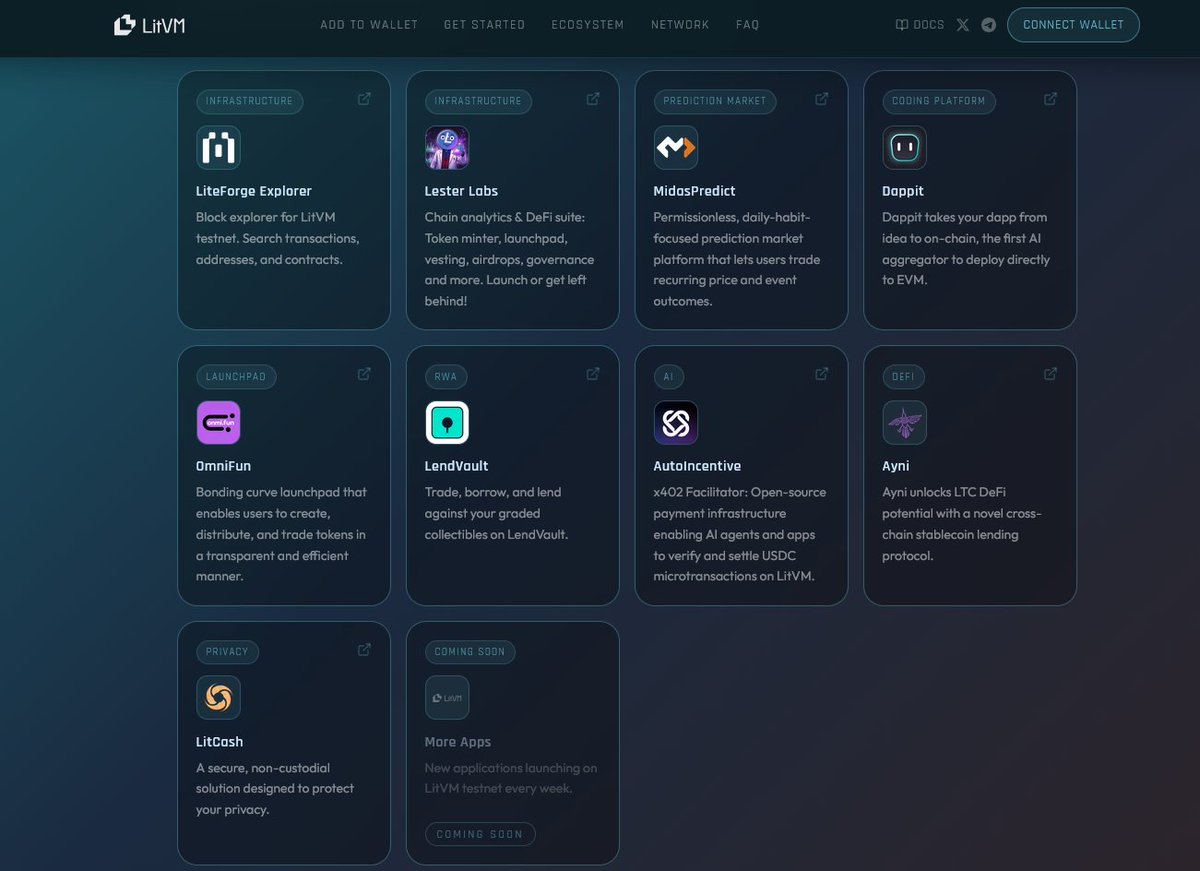Select the DEFI tag on Ayni card
This screenshot has width=1200, height=871.
[x=904, y=376]
